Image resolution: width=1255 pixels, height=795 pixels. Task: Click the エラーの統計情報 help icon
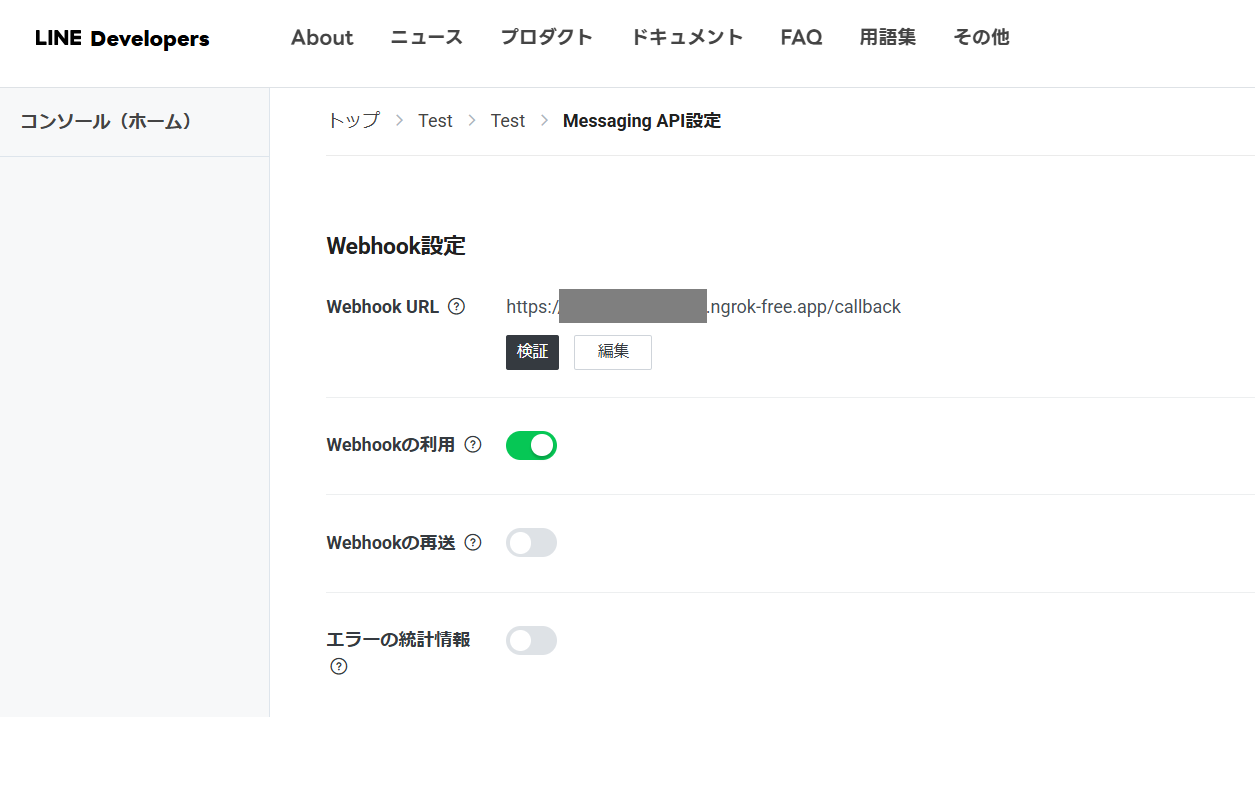click(338, 666)
